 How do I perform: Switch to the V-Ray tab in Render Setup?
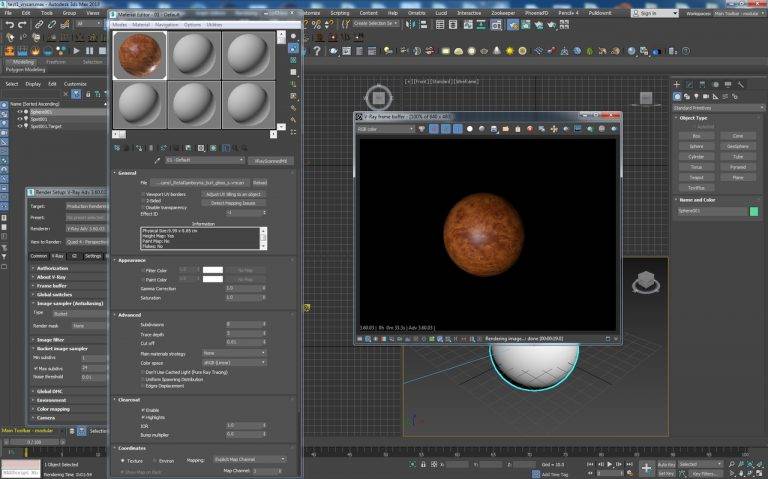(58, 256)
